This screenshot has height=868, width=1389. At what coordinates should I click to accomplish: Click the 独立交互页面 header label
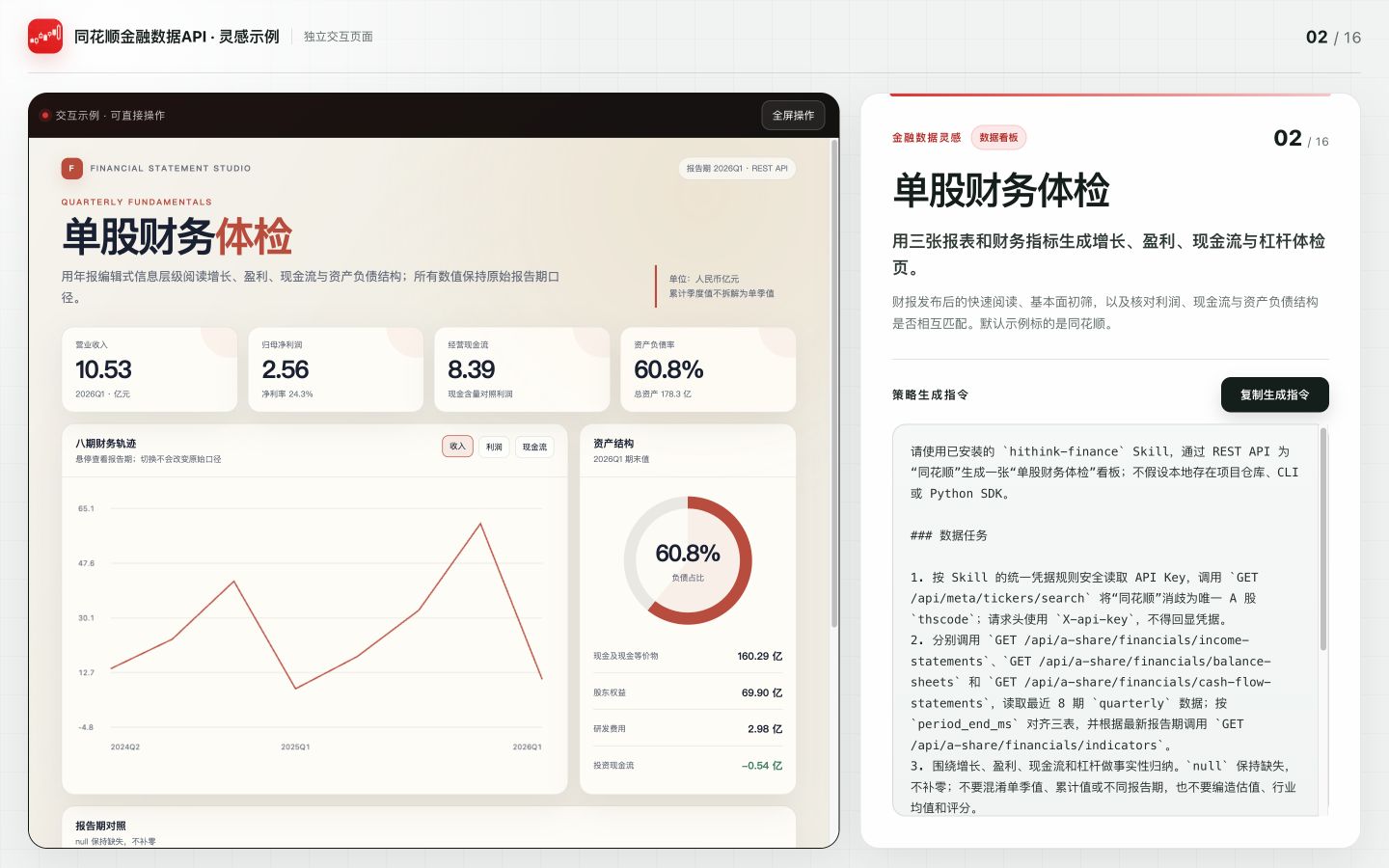point(339,37)
